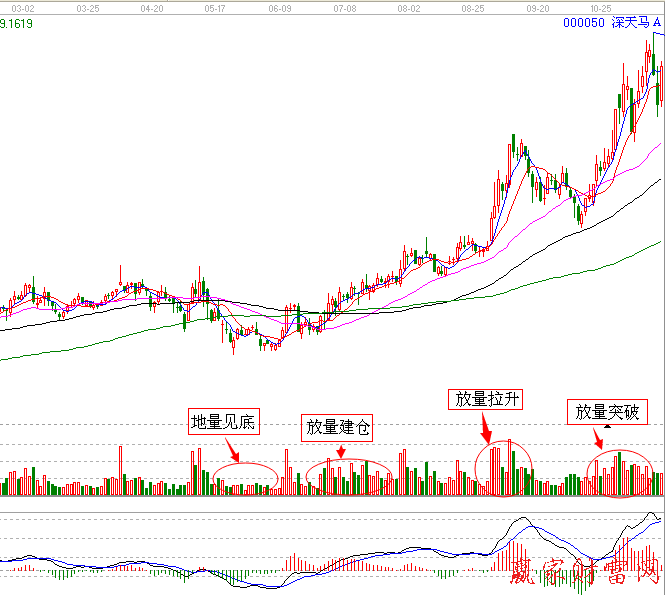
Task: Click the 06-09 date marker
Action: click(x=281, y=7)
